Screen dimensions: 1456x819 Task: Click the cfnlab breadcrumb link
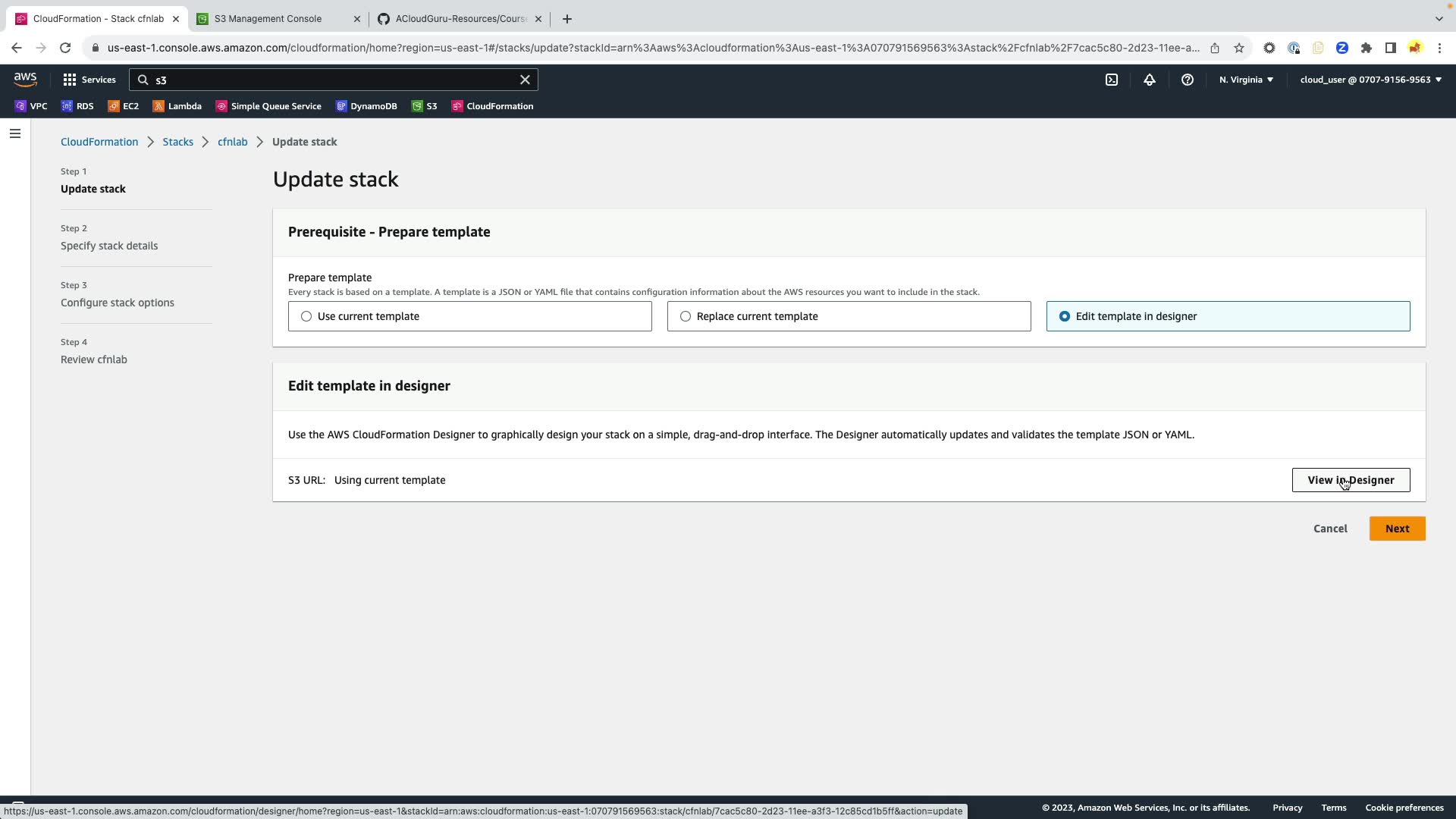(232, 142)
